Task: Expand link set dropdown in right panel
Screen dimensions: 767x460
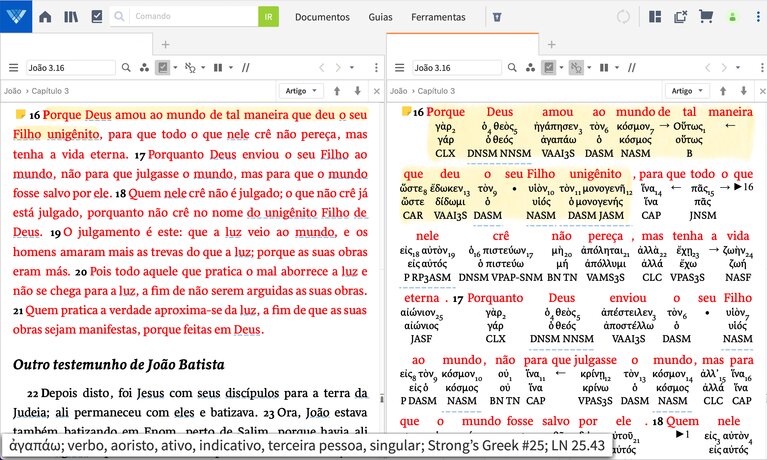Action: pyautogui.click(x=589, y=68)
